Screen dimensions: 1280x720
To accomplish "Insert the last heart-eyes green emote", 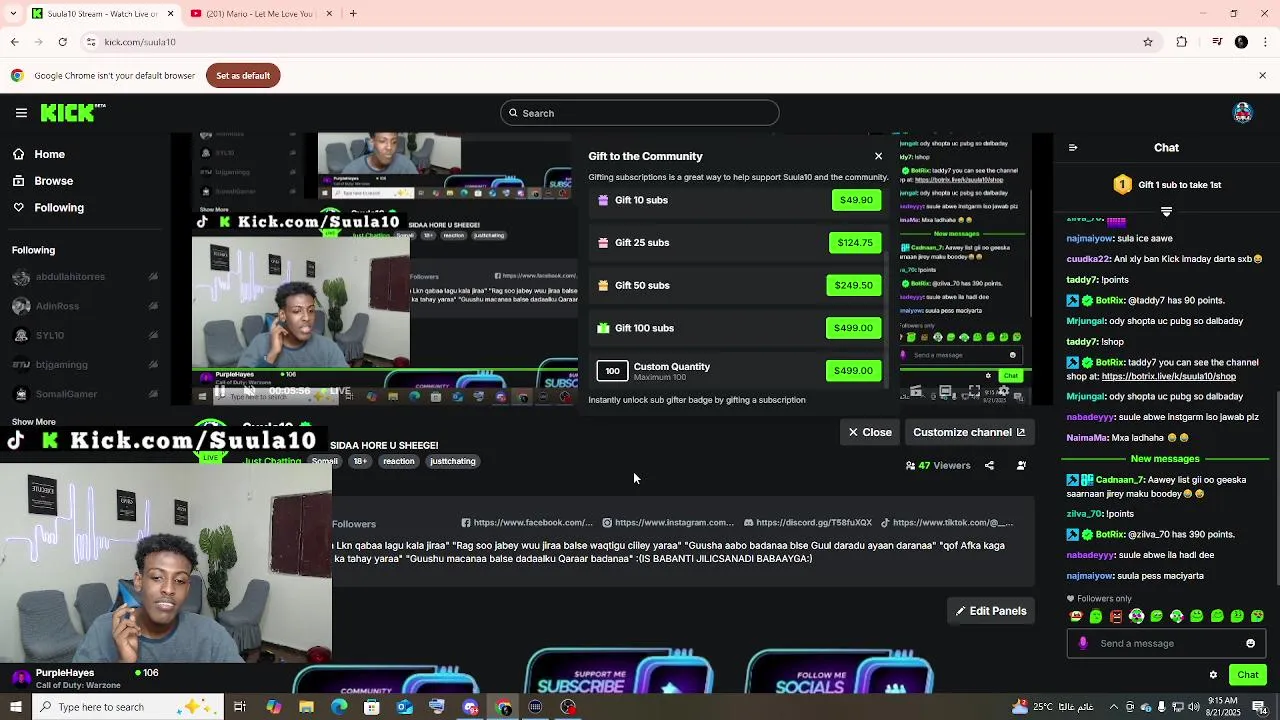I will tap(1257, 616).
